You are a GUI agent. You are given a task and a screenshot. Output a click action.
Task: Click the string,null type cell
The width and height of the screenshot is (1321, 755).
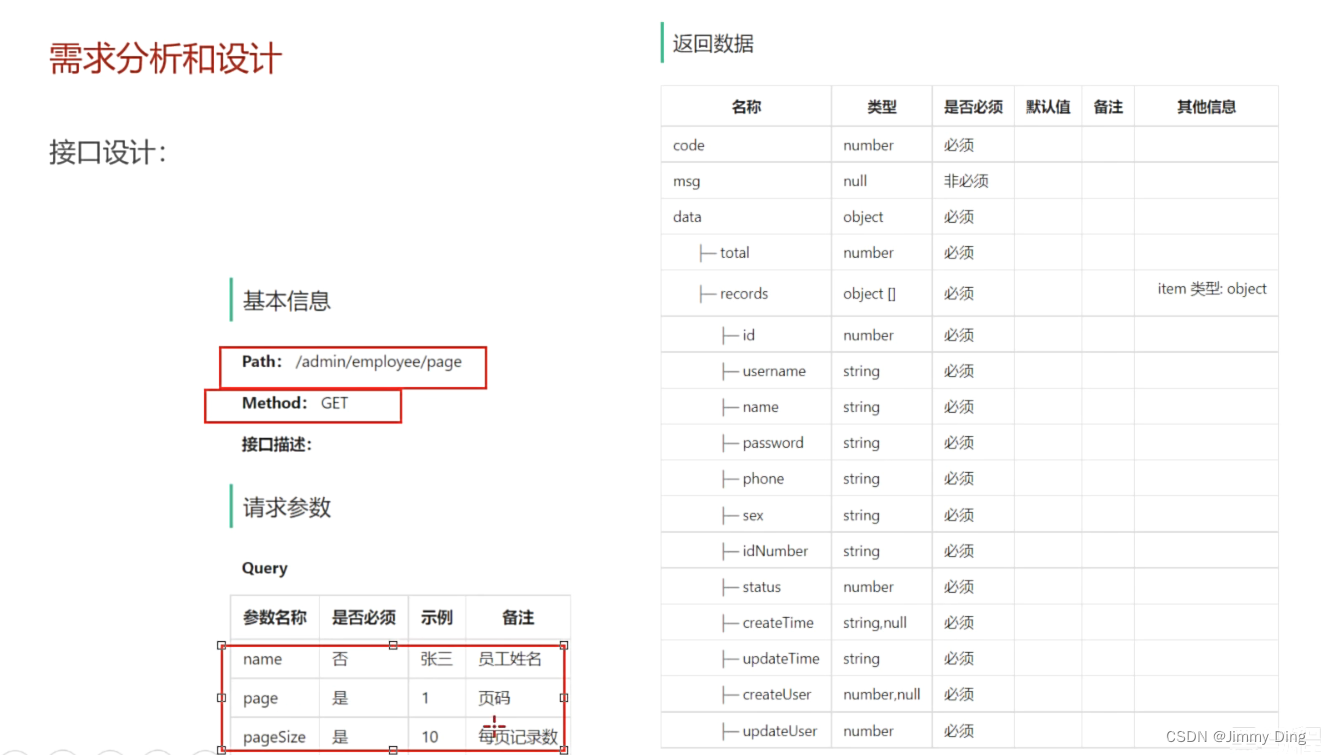pyautogui.click(x=875, y=623)
